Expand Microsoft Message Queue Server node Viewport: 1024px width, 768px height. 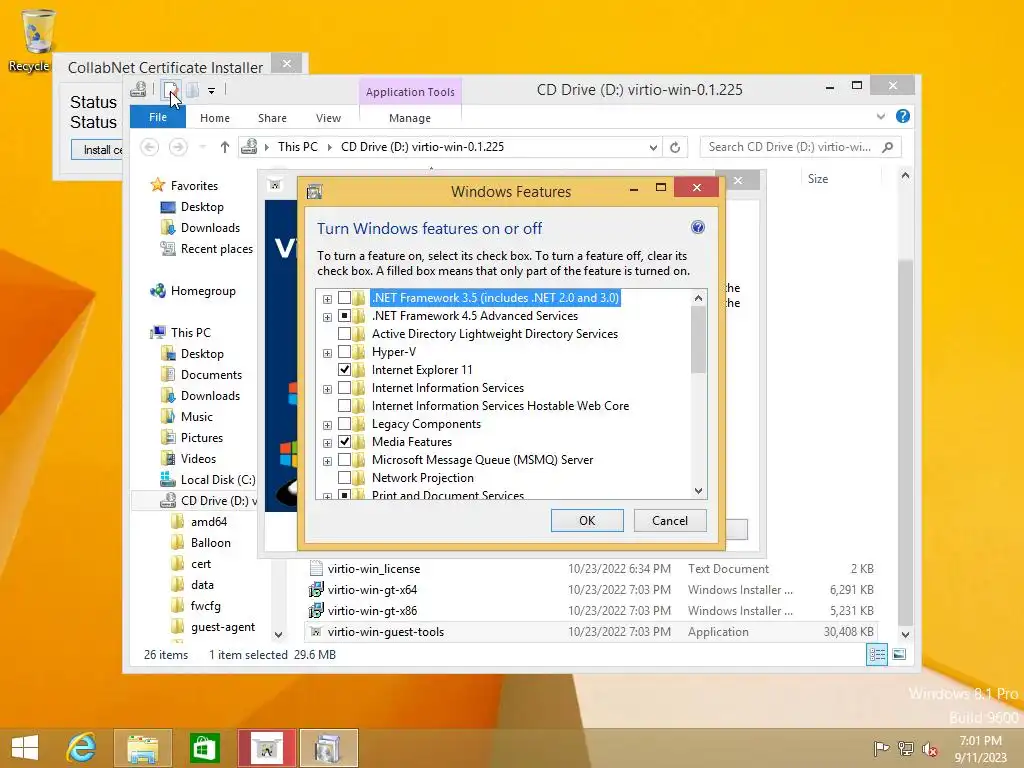pyautogui.click(x=327, y=461)
